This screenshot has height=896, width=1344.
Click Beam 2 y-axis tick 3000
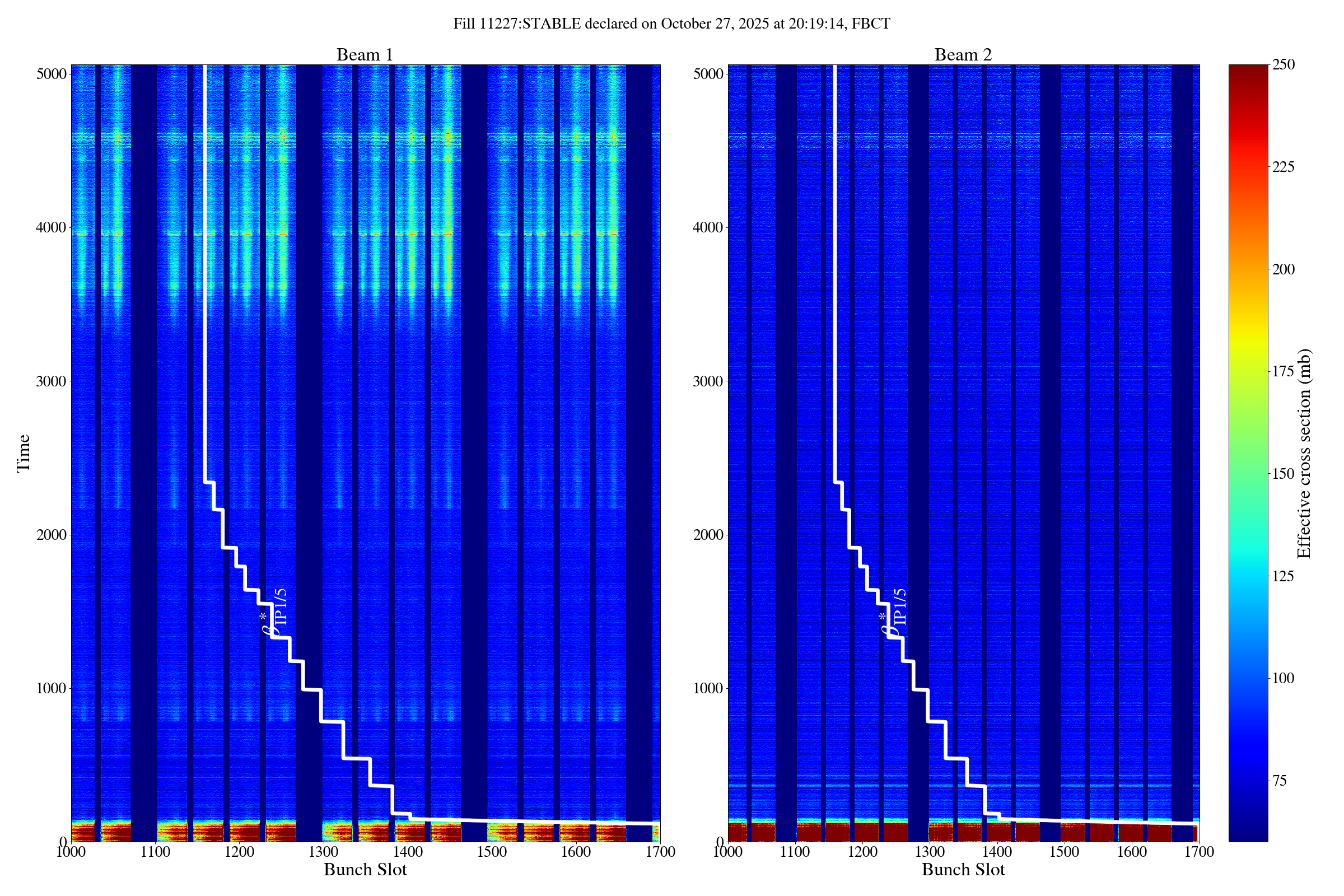[x=708, y=381]
